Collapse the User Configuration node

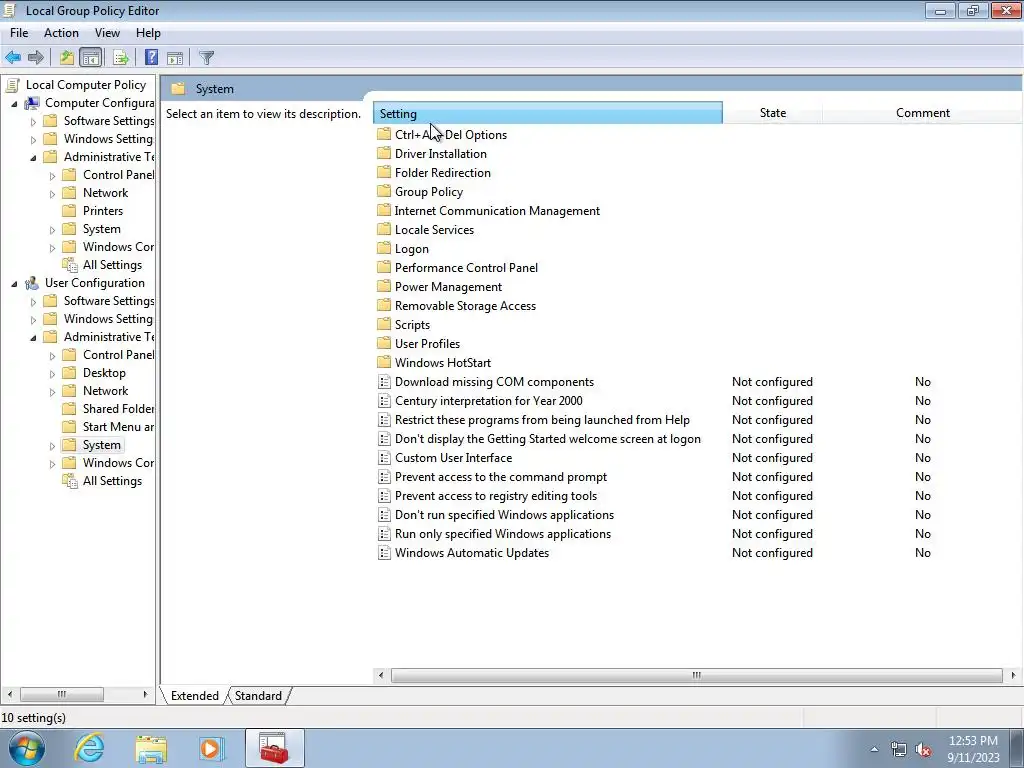14,284
